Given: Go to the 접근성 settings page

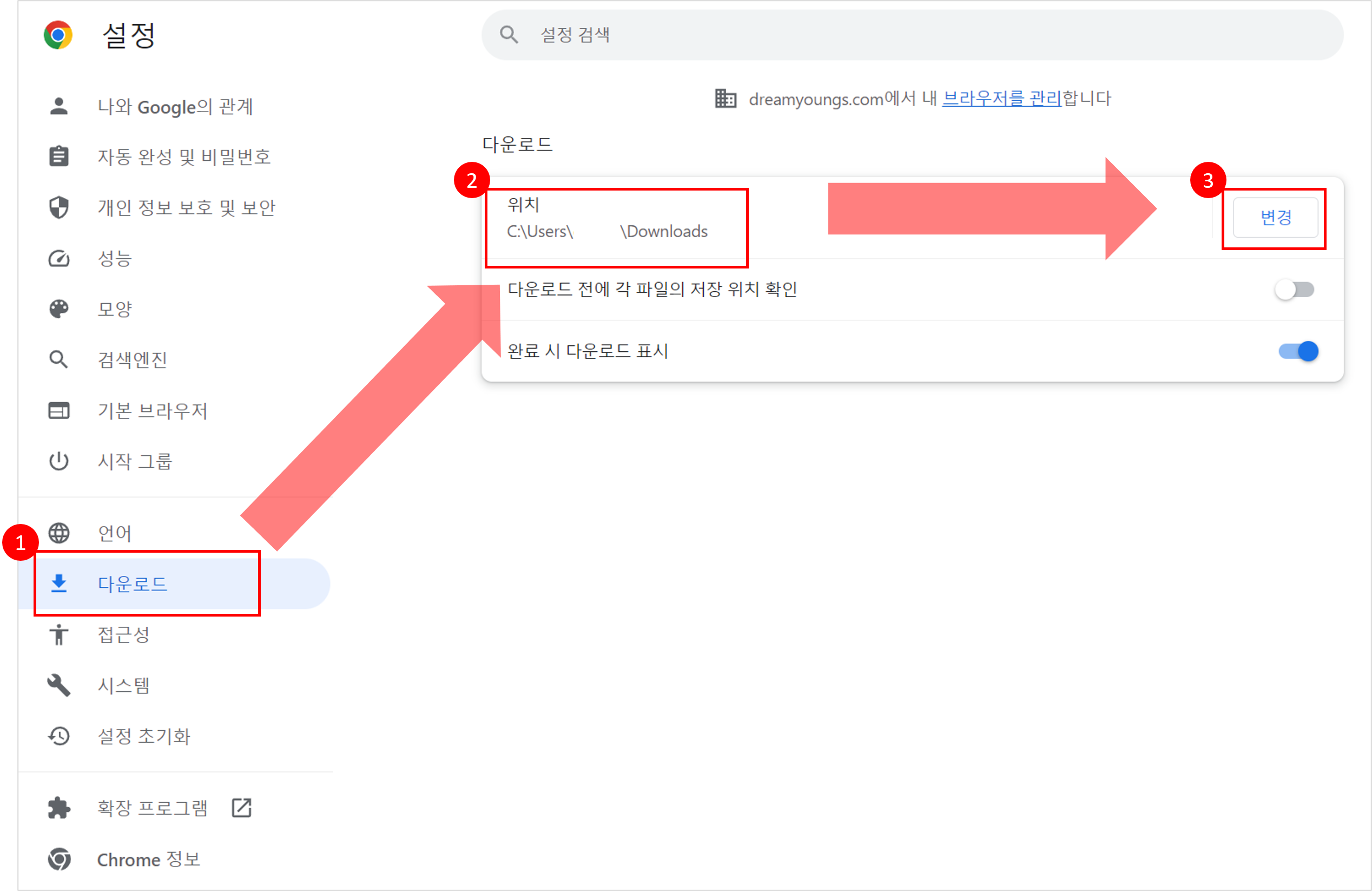Looking at the screenshot, I should pyautogui.click(x=124, y=634).
